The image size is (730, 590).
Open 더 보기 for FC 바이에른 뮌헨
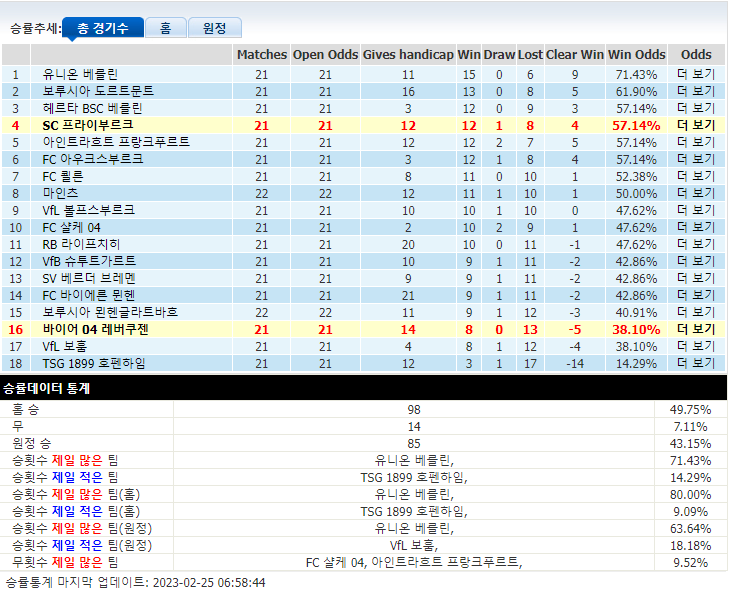696,295
